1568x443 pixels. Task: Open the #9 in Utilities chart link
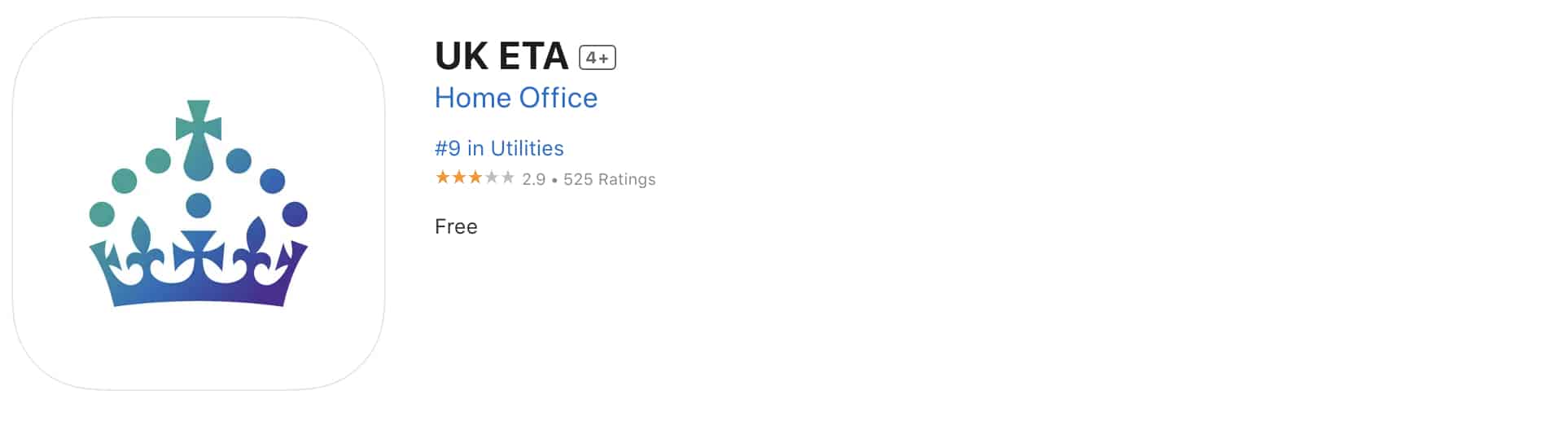pos(499,148)
